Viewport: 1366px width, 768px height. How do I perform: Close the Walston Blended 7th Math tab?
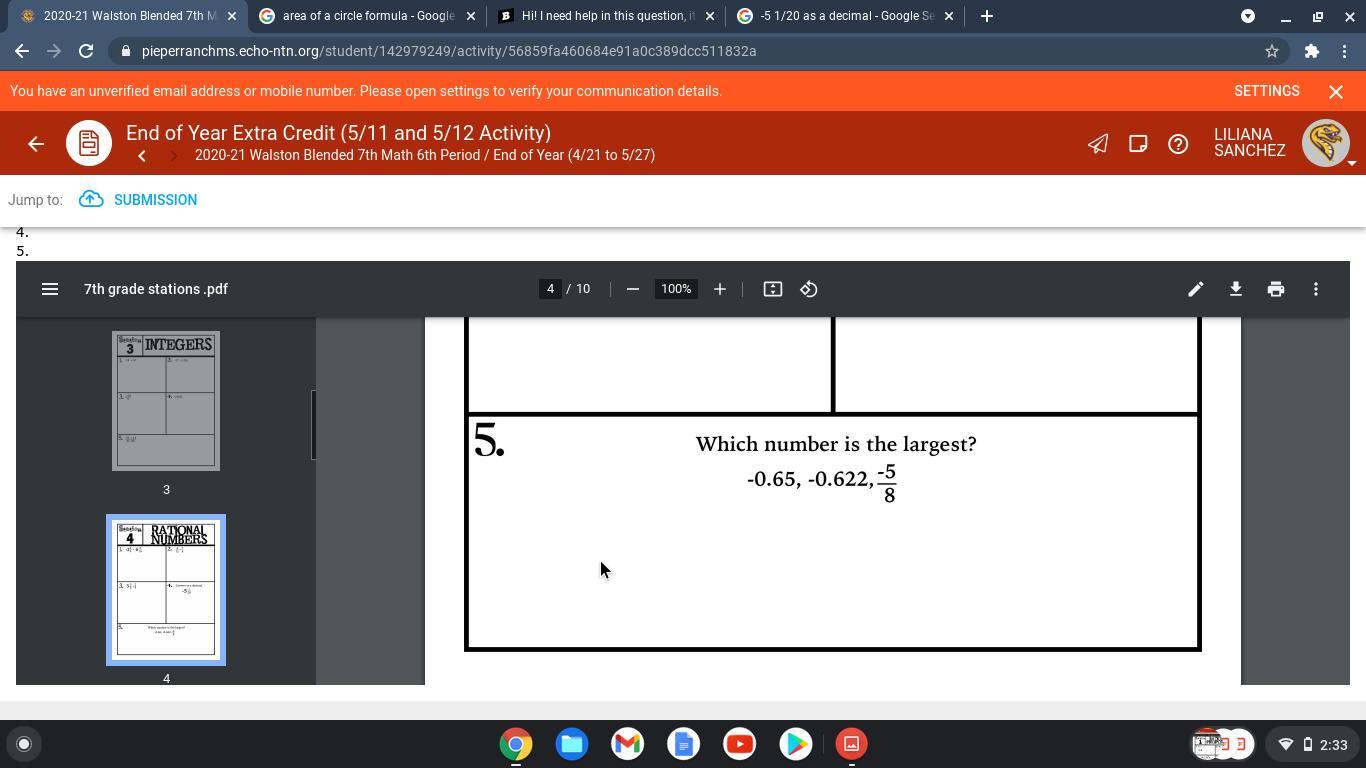(232, 16)
